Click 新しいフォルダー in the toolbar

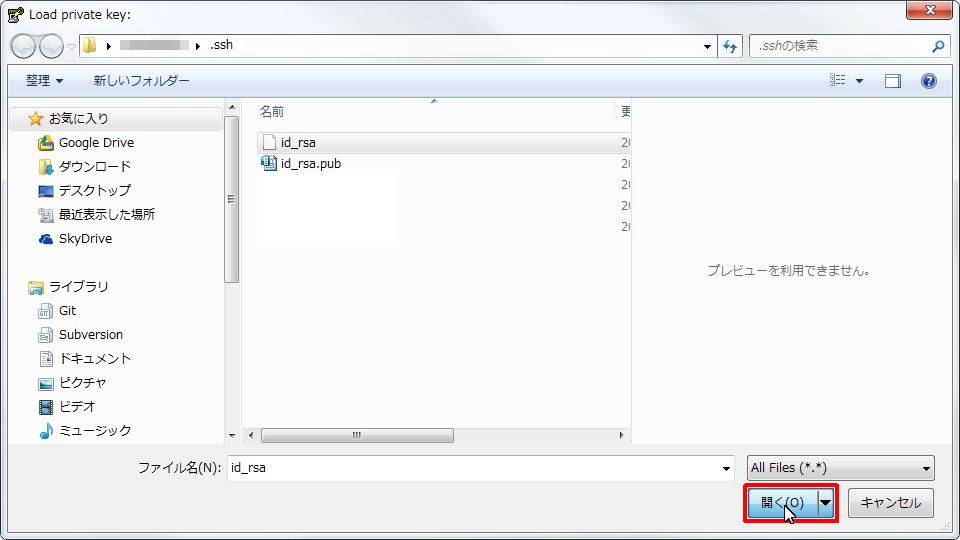(141, 81)
